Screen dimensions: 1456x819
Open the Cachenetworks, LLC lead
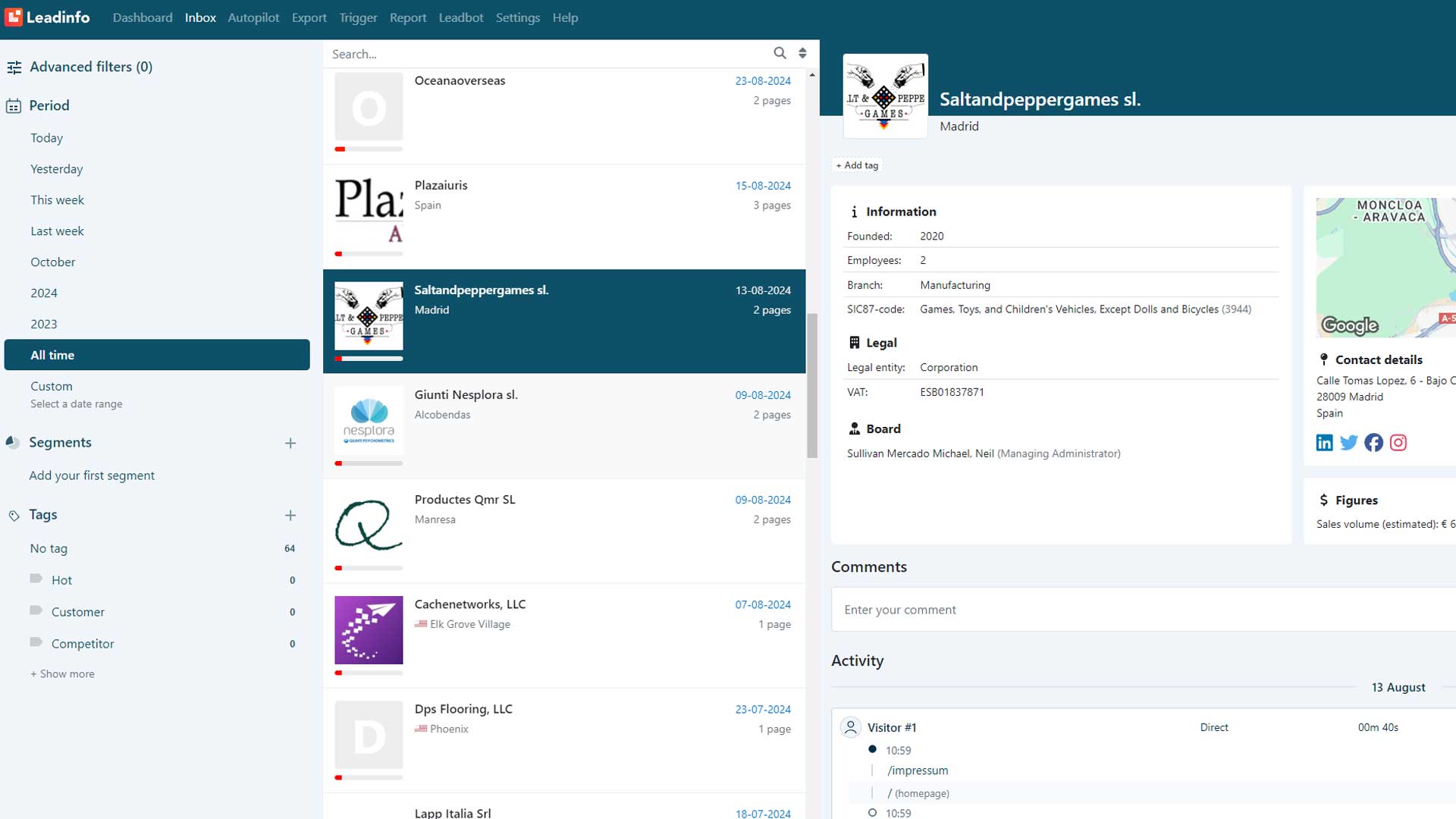click(564, 635)
